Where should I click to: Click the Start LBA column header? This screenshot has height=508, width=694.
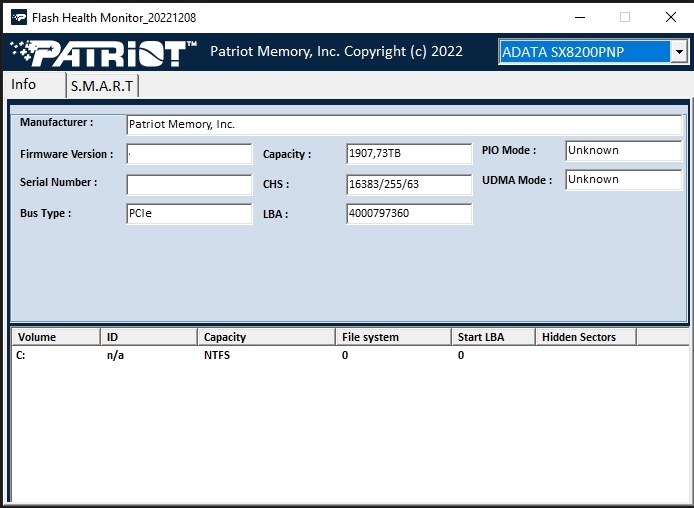tap(494, 337)
